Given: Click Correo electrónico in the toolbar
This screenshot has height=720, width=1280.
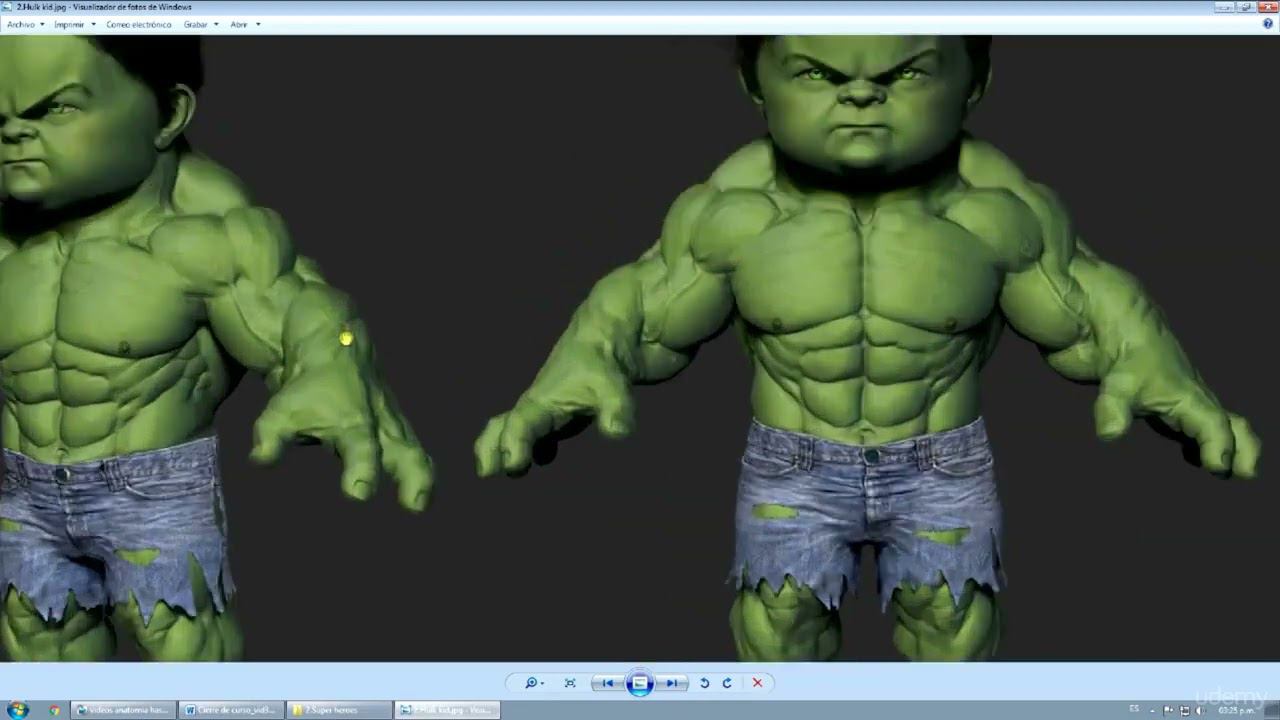Looking at the screenshot, I should tap(139, 24).
